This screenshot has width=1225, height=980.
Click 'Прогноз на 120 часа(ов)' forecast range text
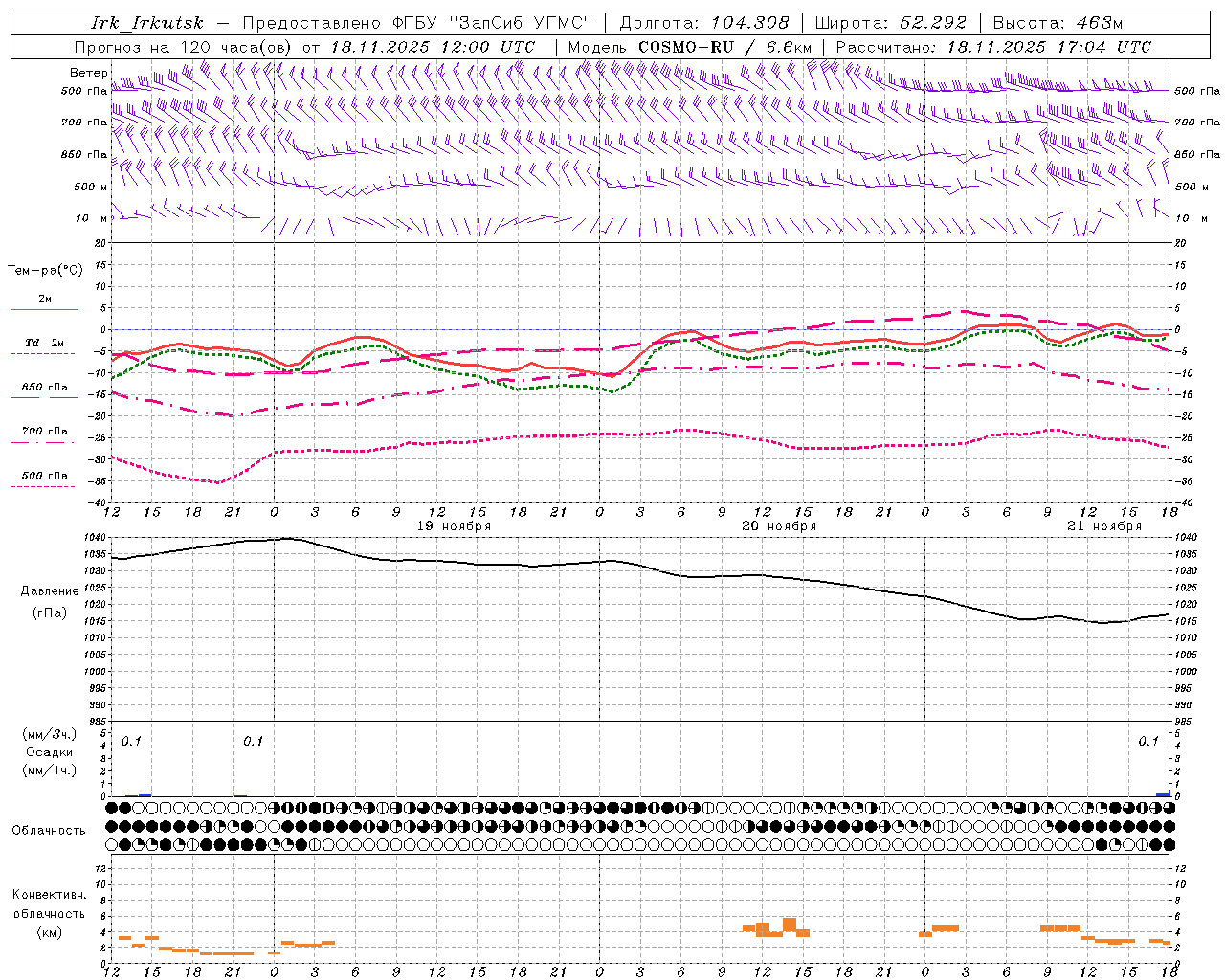[184, 47]
